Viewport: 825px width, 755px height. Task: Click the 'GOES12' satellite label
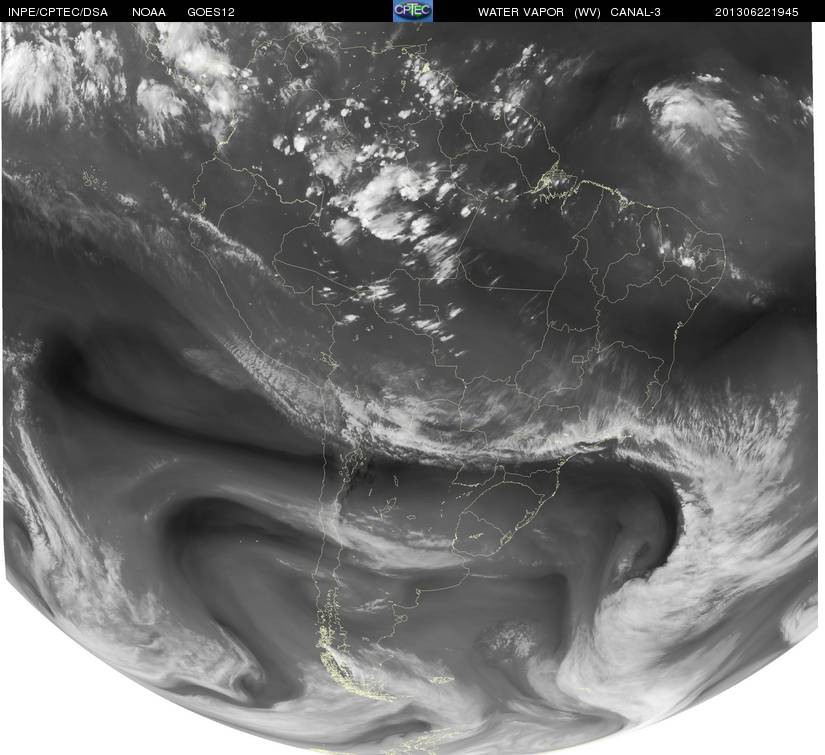(211, 12)
